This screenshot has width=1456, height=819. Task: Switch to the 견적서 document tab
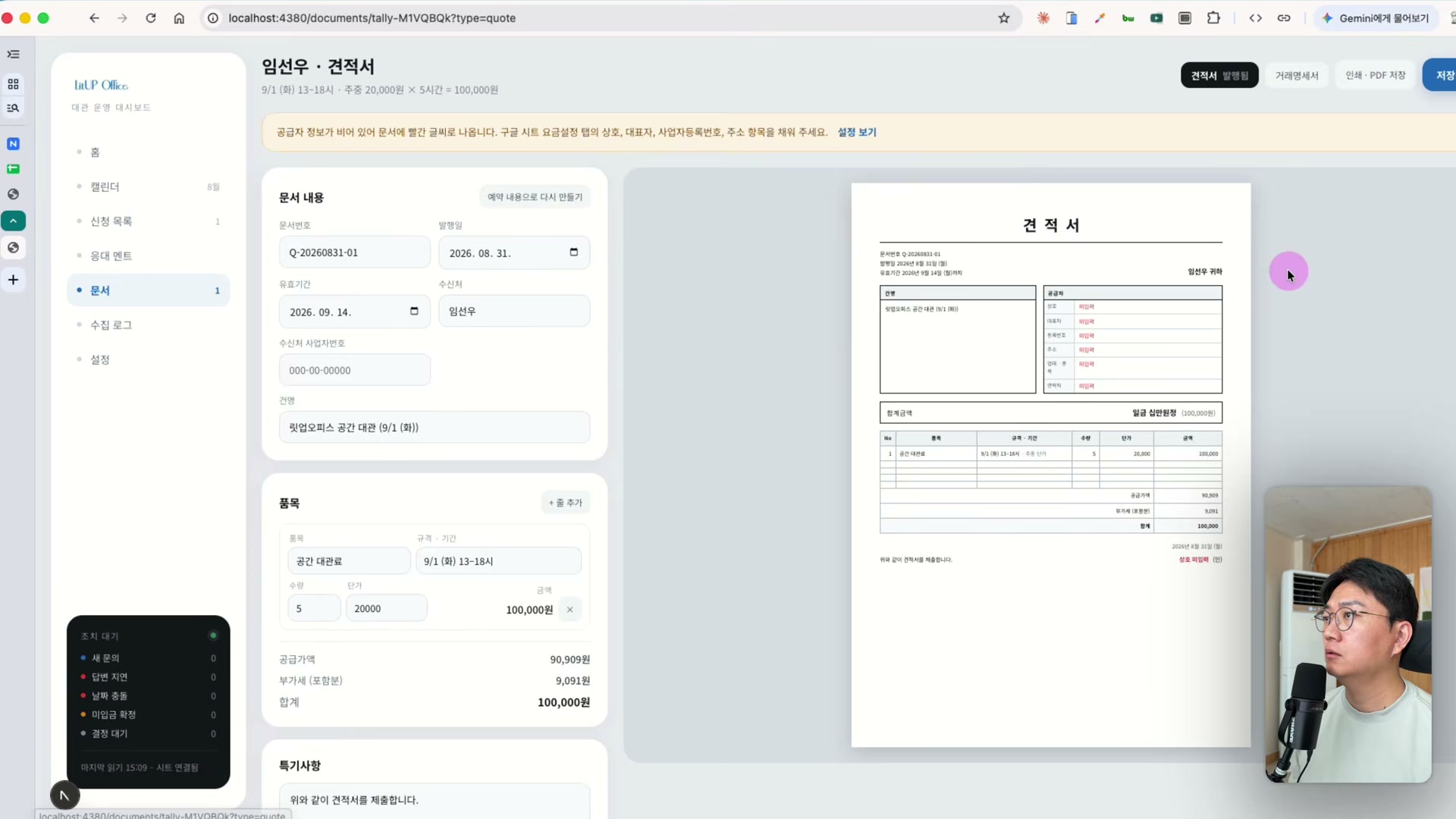[x=1219, y=75]
